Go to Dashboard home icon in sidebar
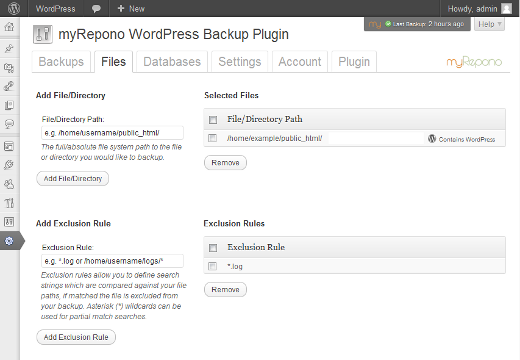The width and height of the screenshot is (520, 360). pyautogui.click(x=9, y=27)
